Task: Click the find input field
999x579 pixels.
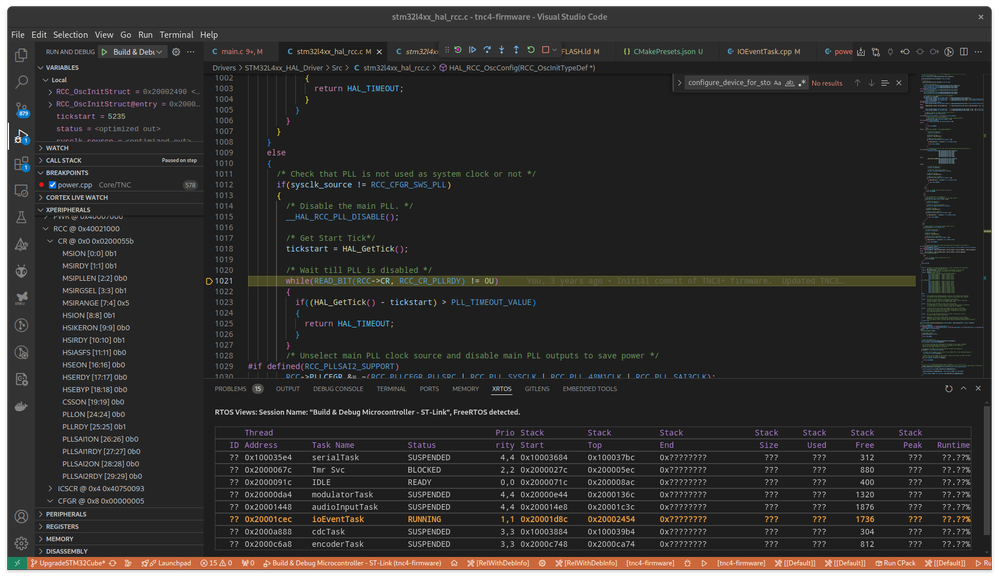Action: (x=728, y=83)
